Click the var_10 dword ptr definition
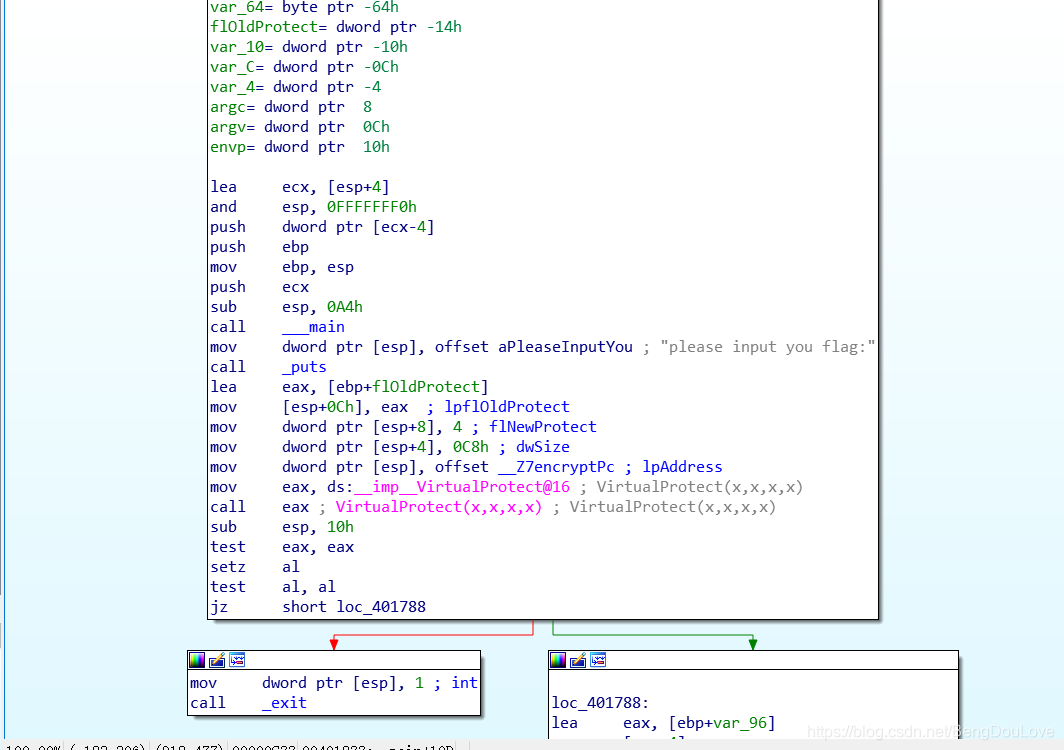The height and width of the screenshot is (750, 1064). coord(309,47)
